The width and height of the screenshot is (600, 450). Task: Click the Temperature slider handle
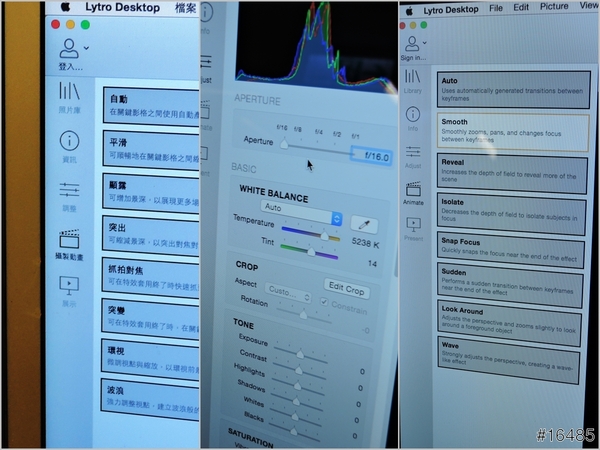coord(324,236)
